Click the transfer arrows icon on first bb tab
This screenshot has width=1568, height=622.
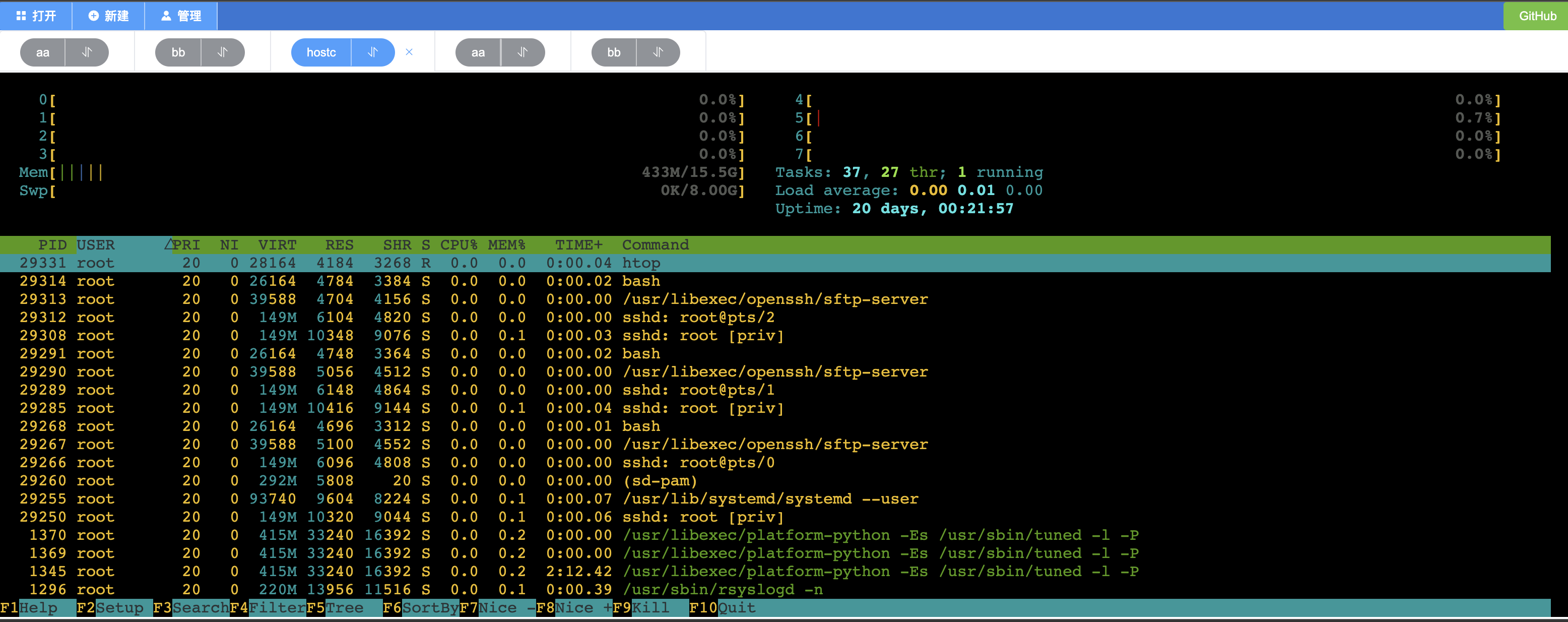[223, 52]
